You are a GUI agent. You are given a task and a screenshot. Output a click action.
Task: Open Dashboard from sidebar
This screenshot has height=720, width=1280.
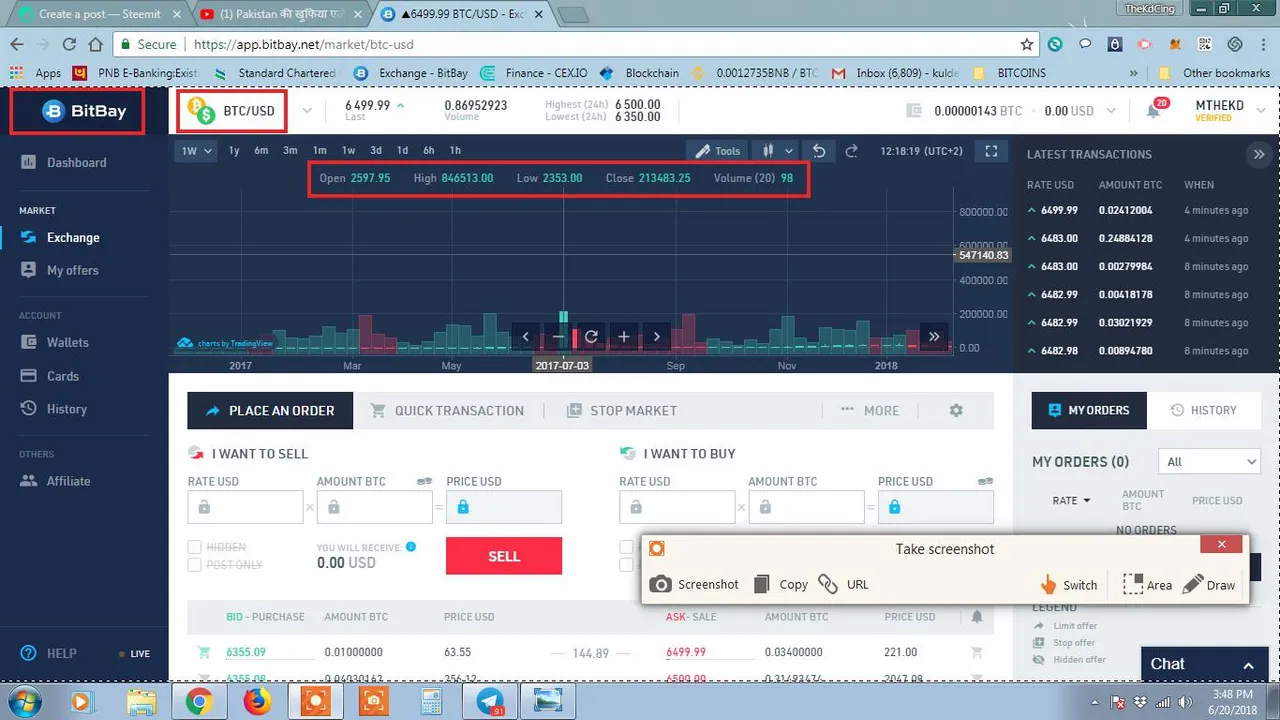[x=76, y=162]
